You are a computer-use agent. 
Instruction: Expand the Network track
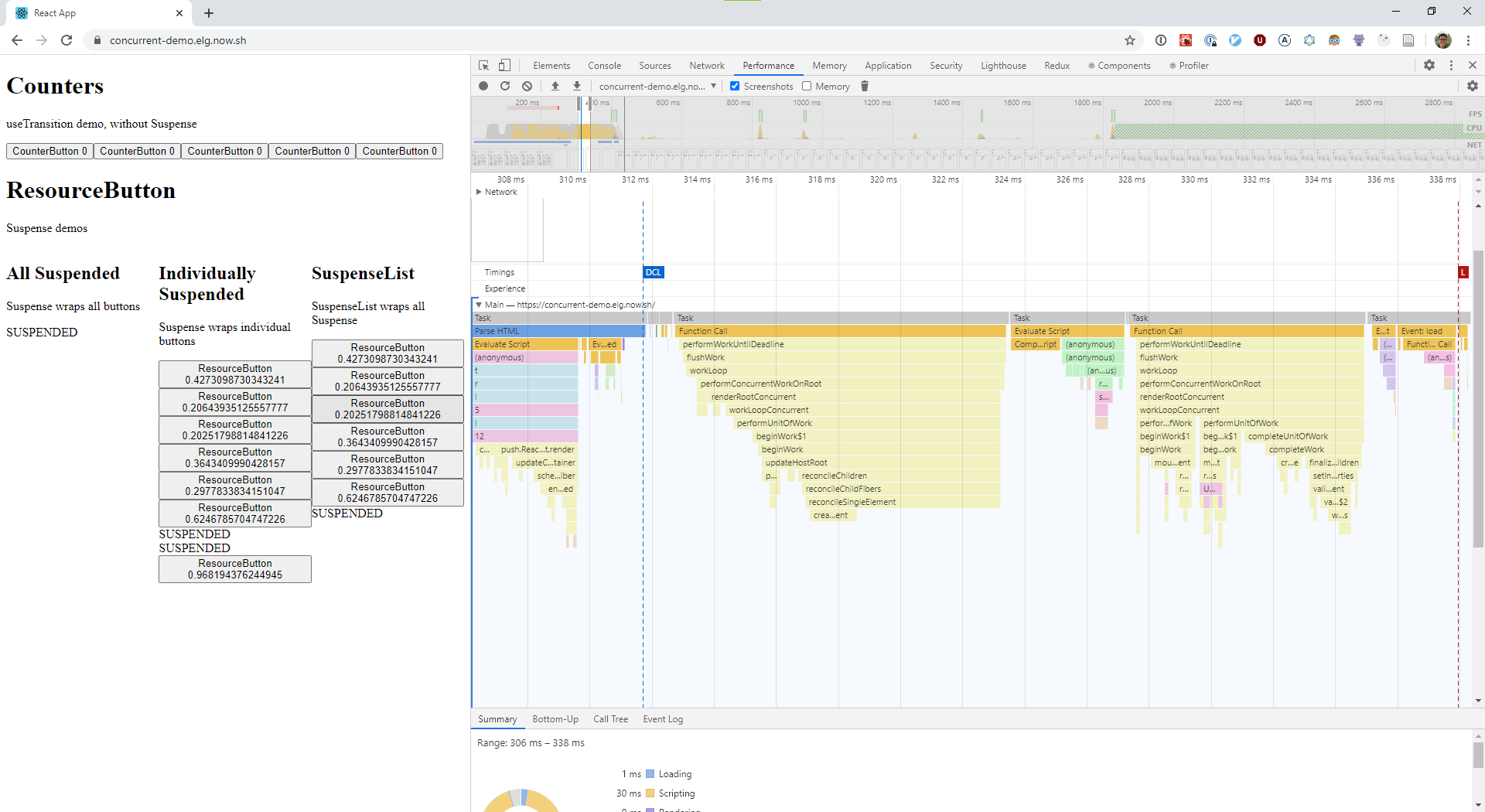point(479,192)
